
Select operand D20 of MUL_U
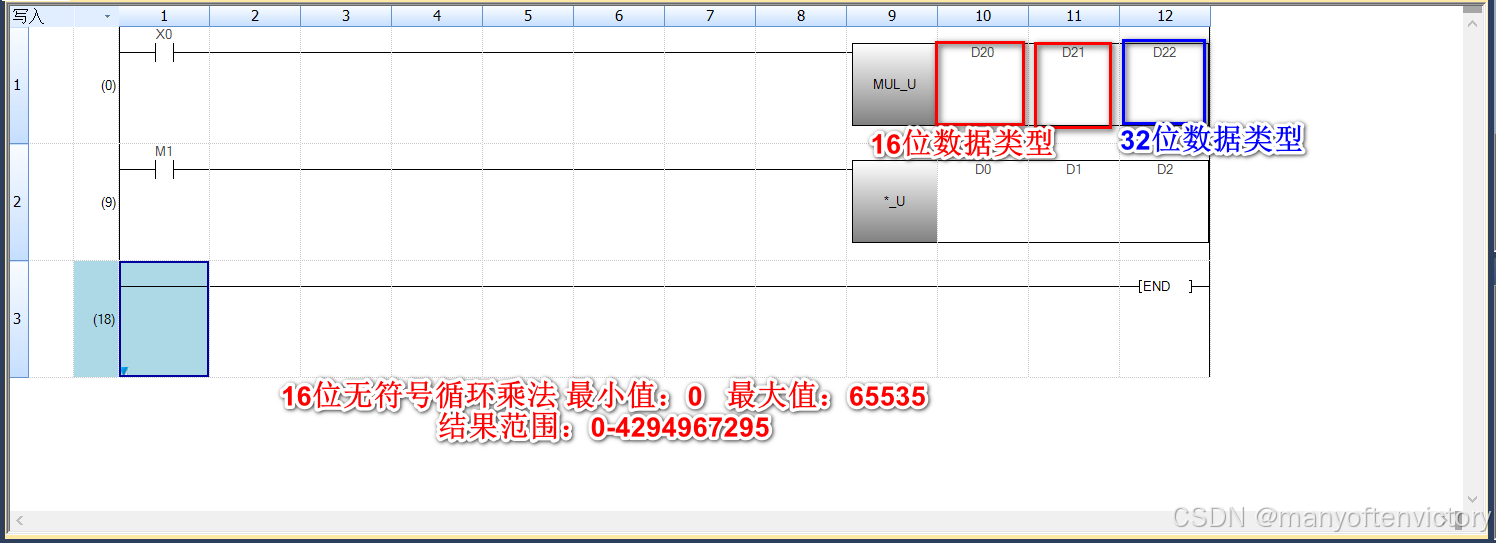982,53
